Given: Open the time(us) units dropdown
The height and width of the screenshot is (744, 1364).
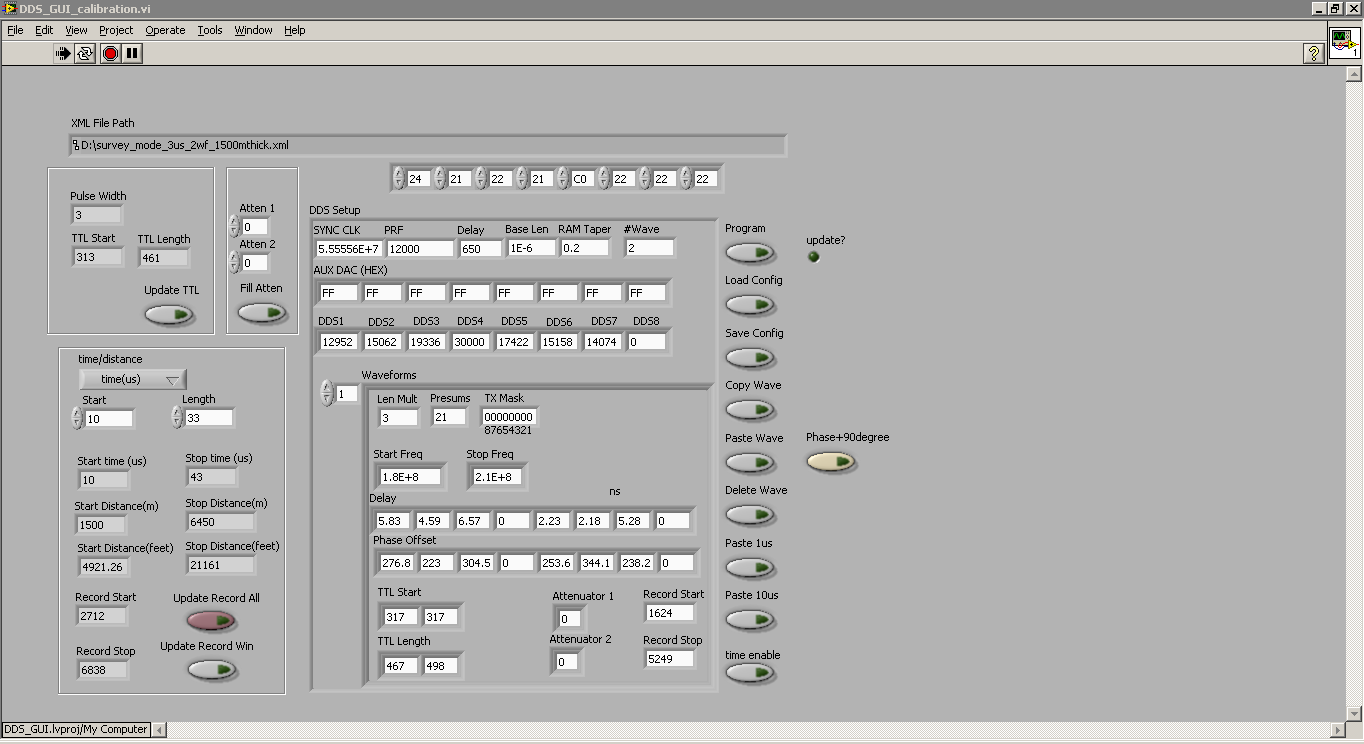Looking at the screenshot, I should point(133,380).
